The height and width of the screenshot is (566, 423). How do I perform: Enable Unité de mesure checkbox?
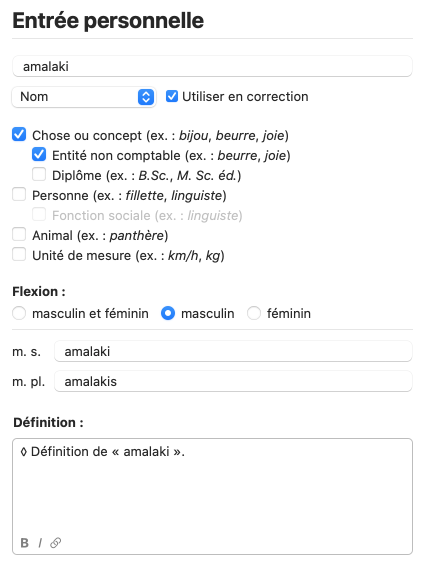click(19, 254)
